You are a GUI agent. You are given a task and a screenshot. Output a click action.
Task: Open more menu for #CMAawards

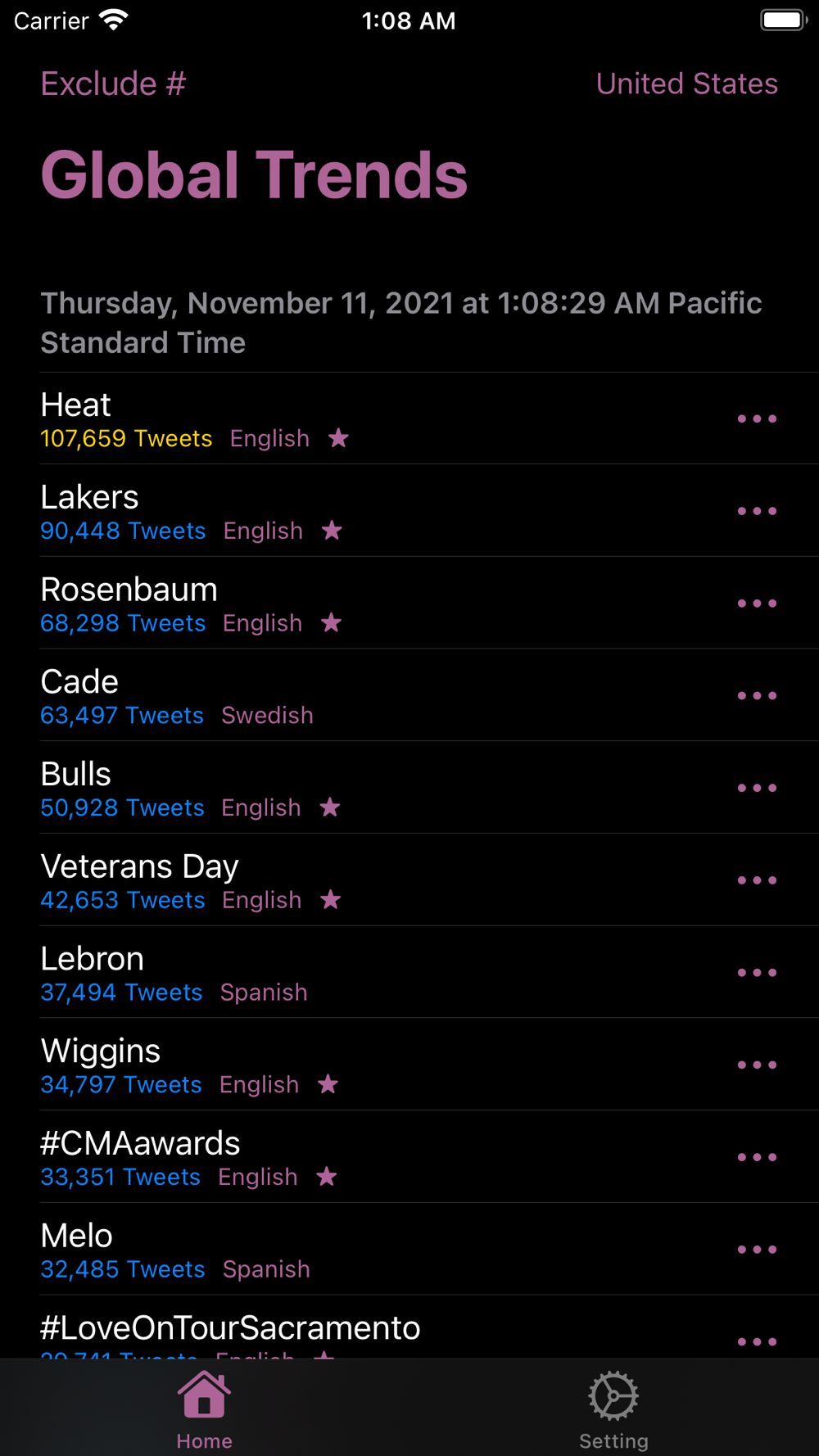(757, 1157)
